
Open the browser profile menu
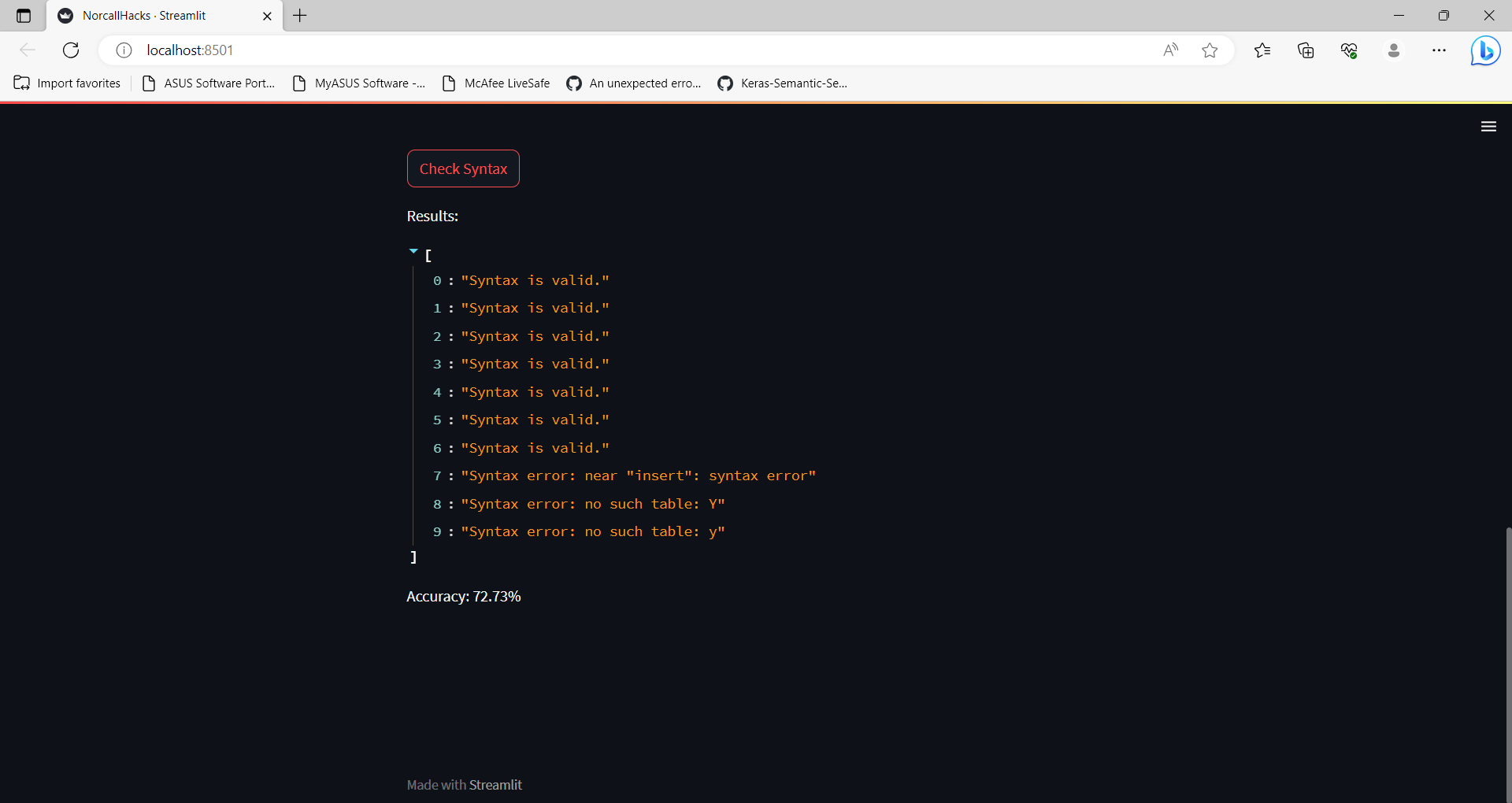point(1394,50)
